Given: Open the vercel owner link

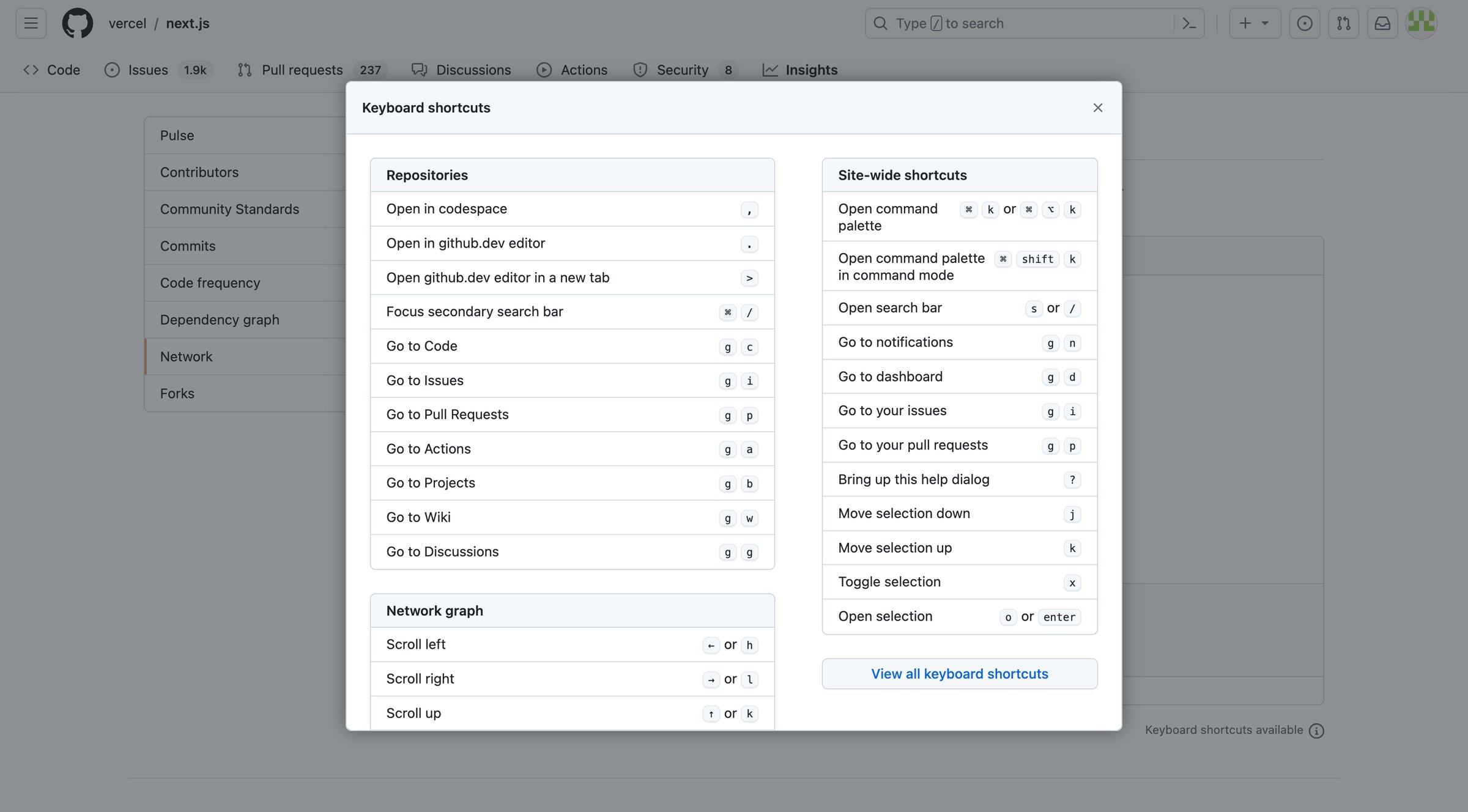Looking at the screenshot, I should [127, 23].
